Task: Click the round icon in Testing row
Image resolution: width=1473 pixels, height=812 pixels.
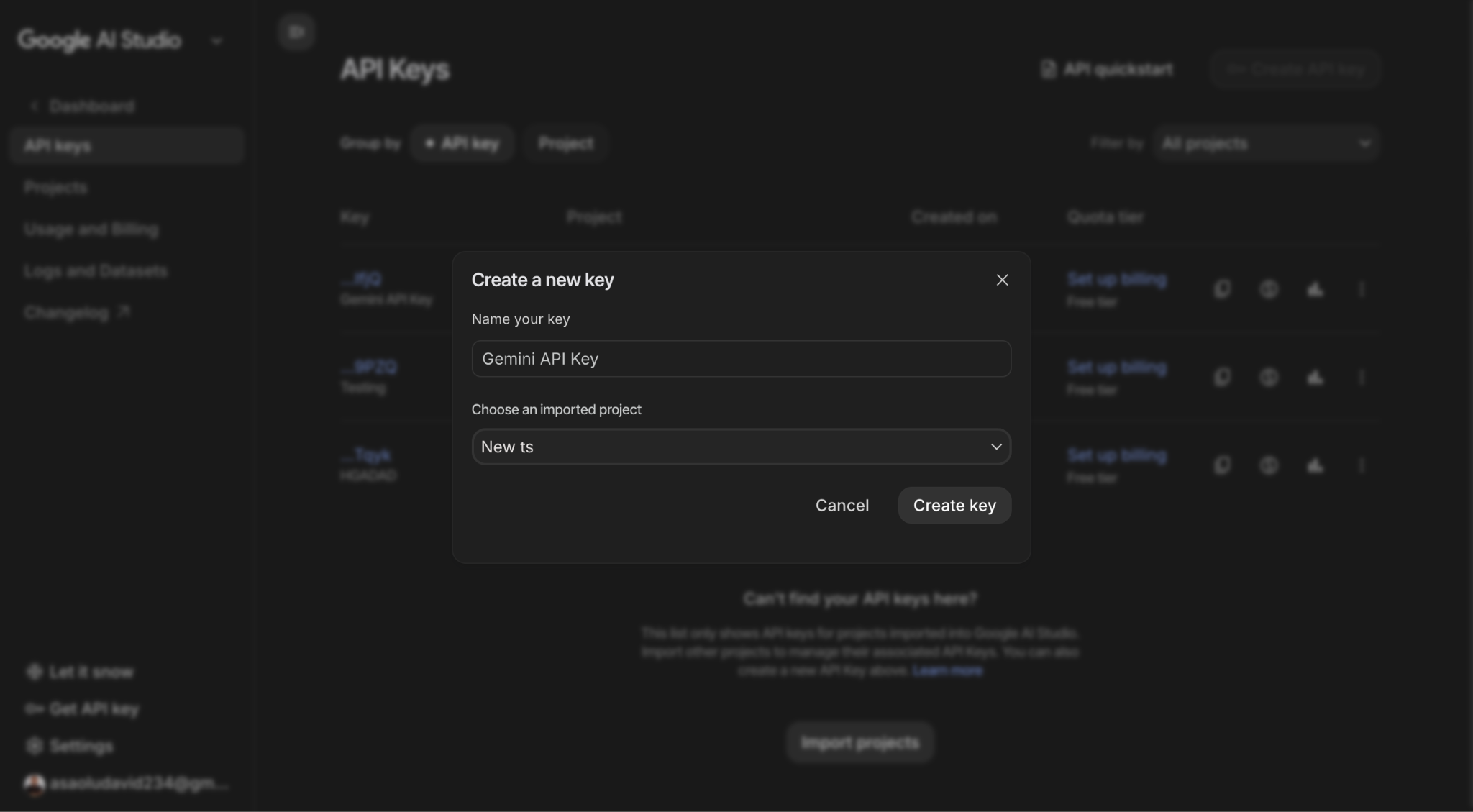Action: click(1269, 377)
